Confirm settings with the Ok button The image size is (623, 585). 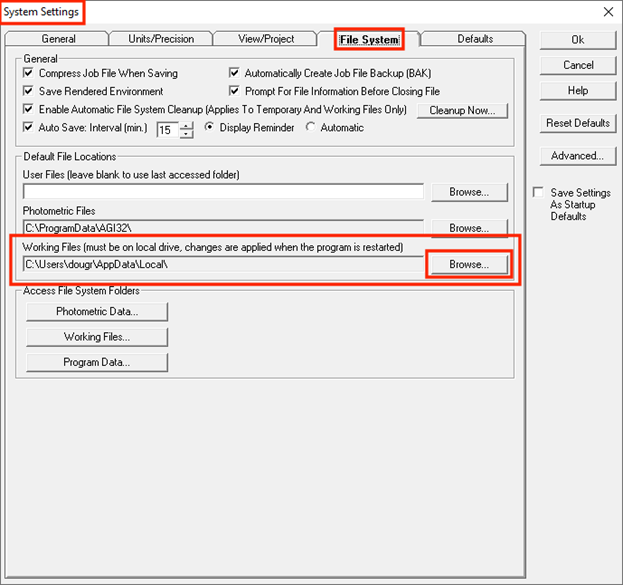[x=578, y=40]
